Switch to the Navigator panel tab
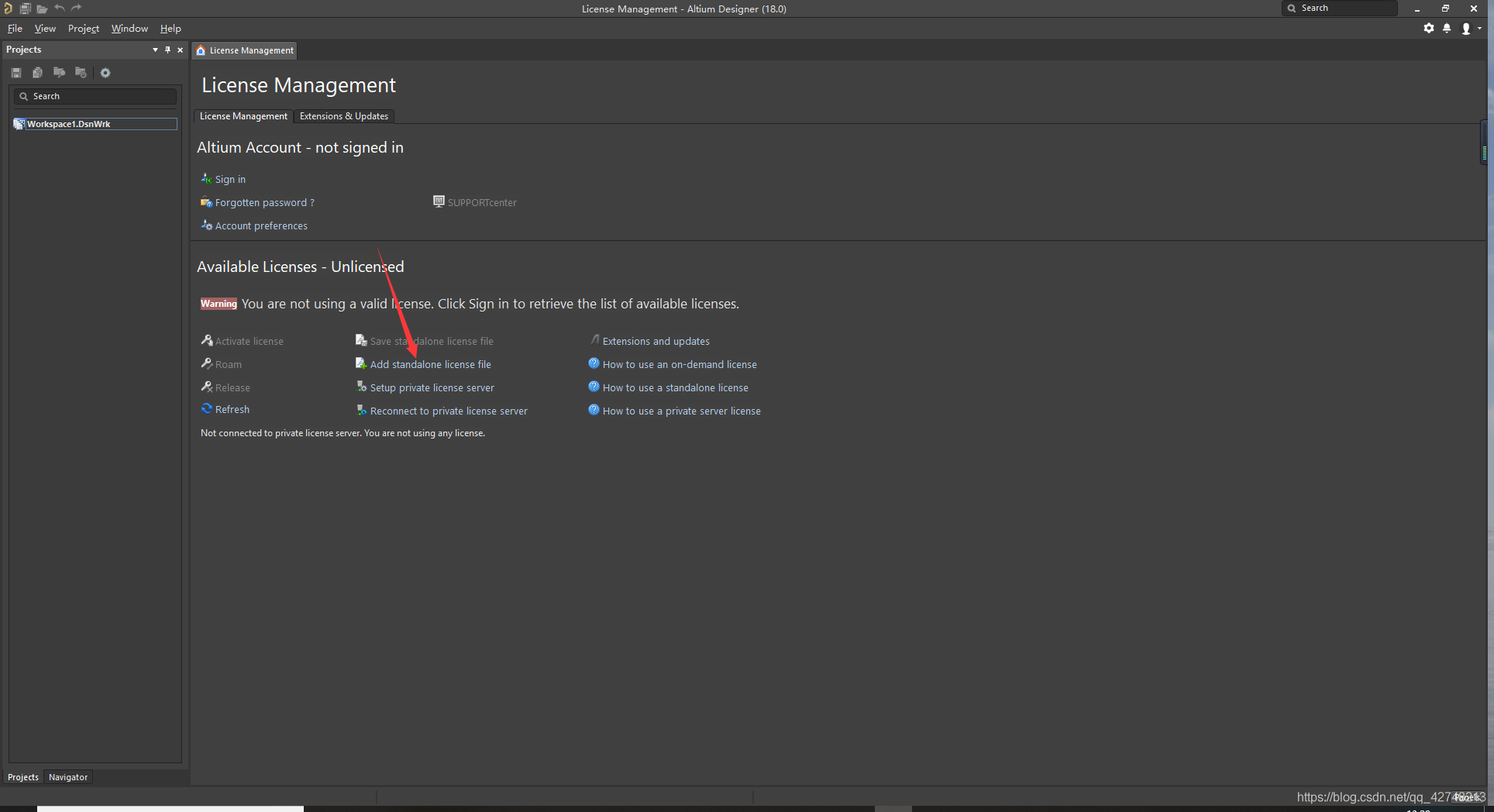This screenshot has width=1494, height=812. click(68, 777)
